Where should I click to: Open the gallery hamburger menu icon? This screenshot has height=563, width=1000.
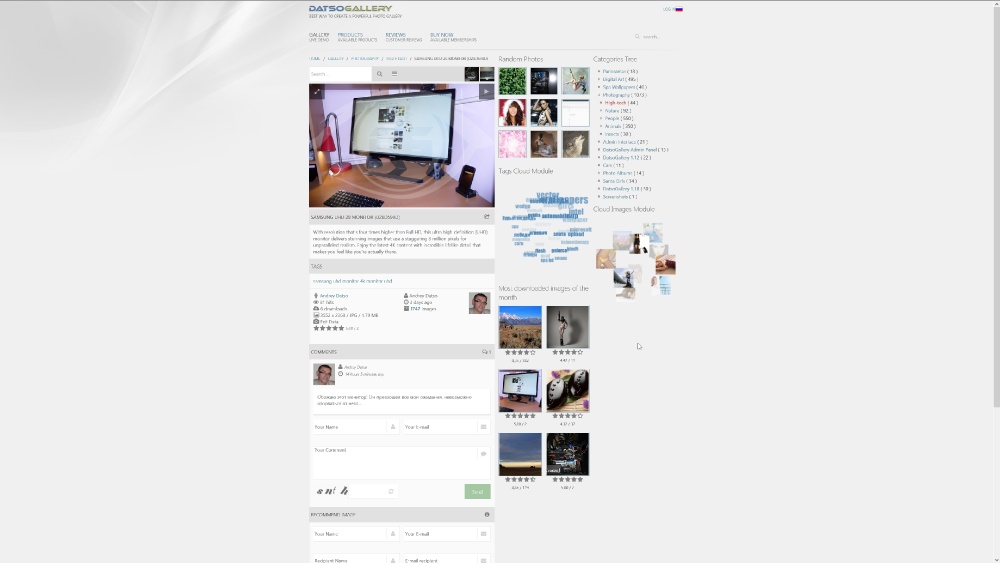(394, 74)
